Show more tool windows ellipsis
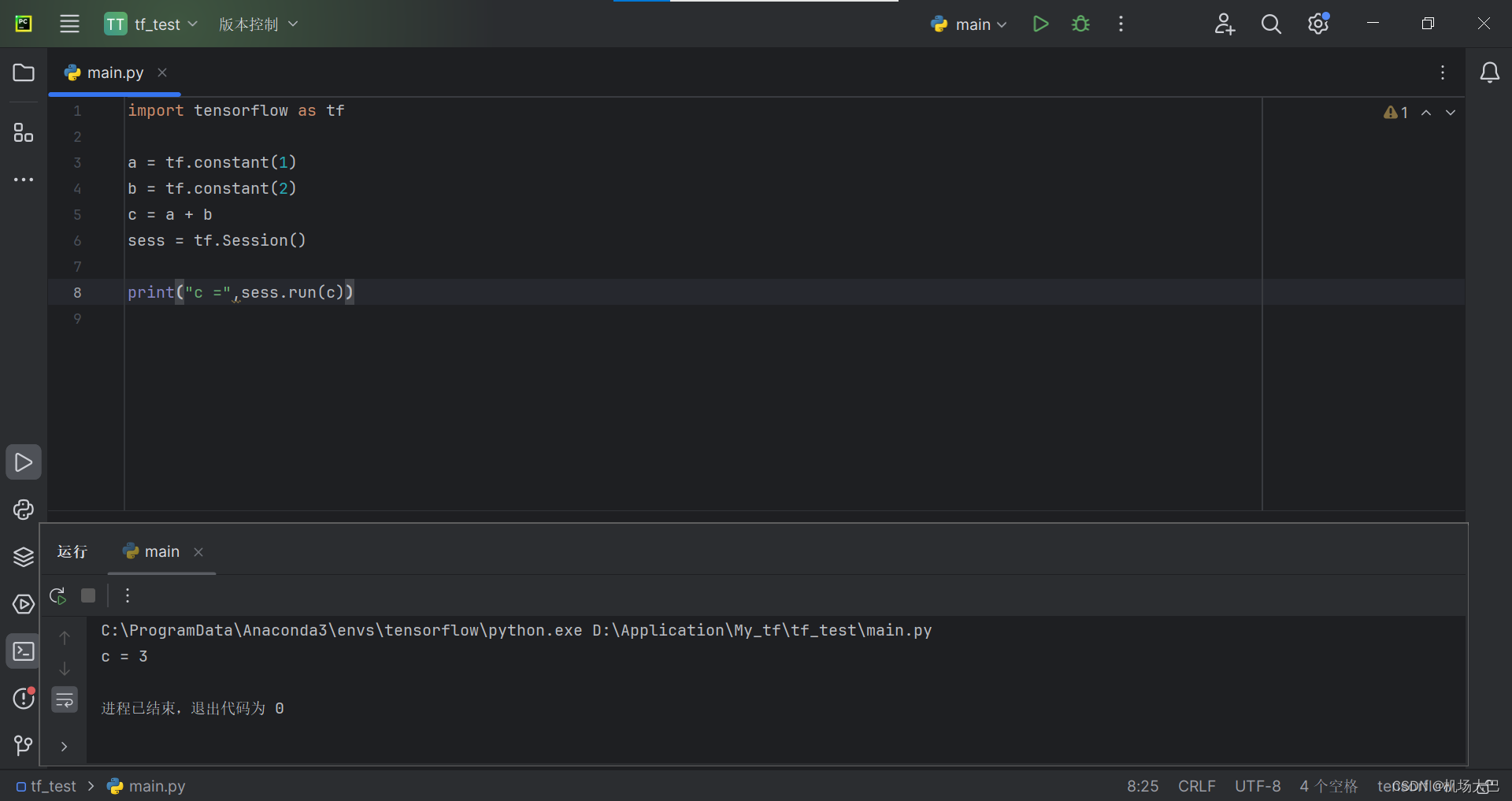 pos(24,180)
